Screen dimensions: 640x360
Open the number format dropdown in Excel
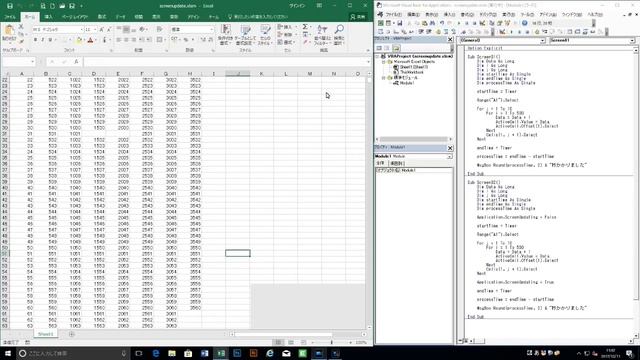pos(211,30)
